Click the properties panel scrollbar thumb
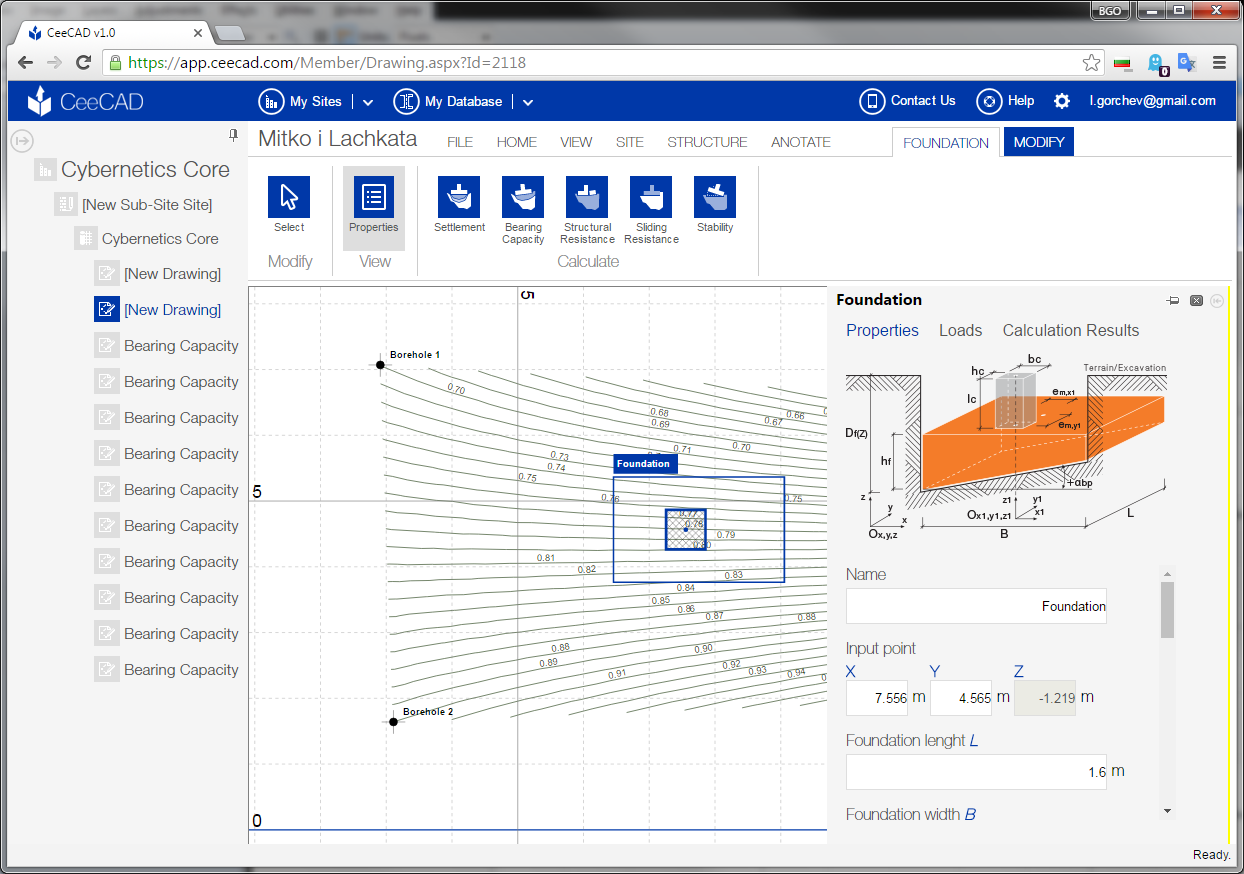Image resolution: width=1244 pixels, height=874 pixels. point(1167,609)
